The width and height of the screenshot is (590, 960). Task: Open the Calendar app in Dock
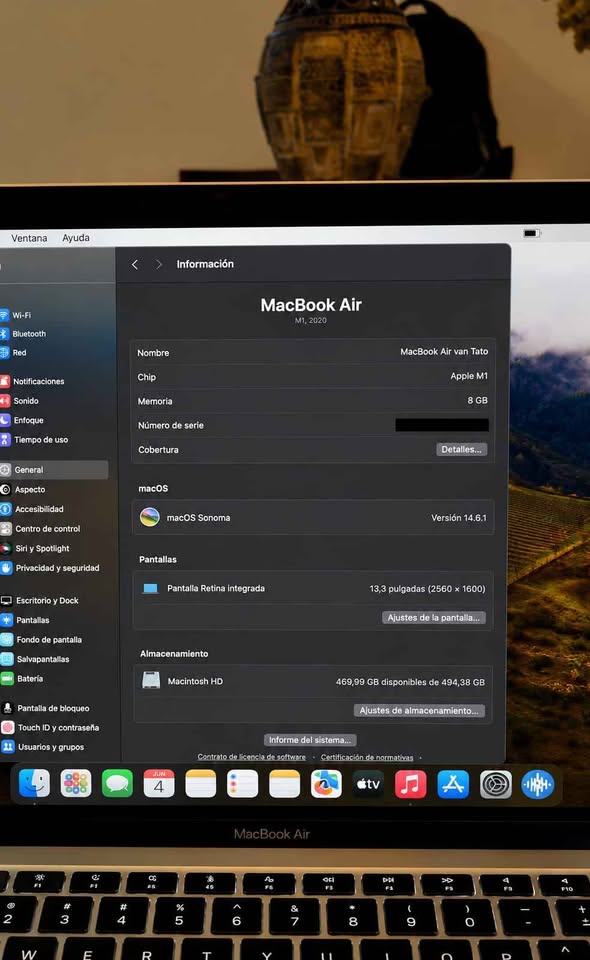tap(159, 784)
